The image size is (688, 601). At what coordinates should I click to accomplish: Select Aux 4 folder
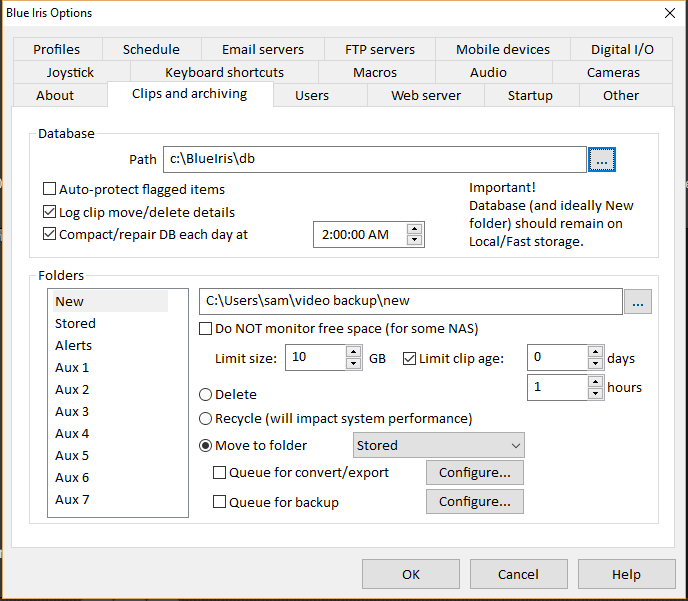(72, 433)
